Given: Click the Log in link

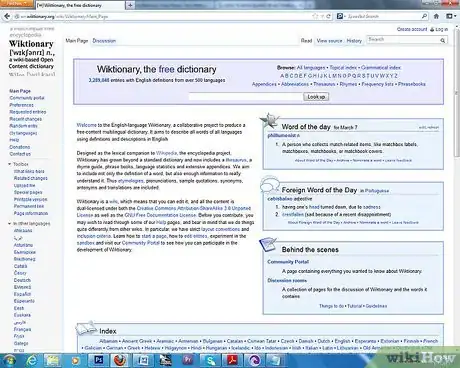Looking at the screenshot, I should [x=442, y=29].
